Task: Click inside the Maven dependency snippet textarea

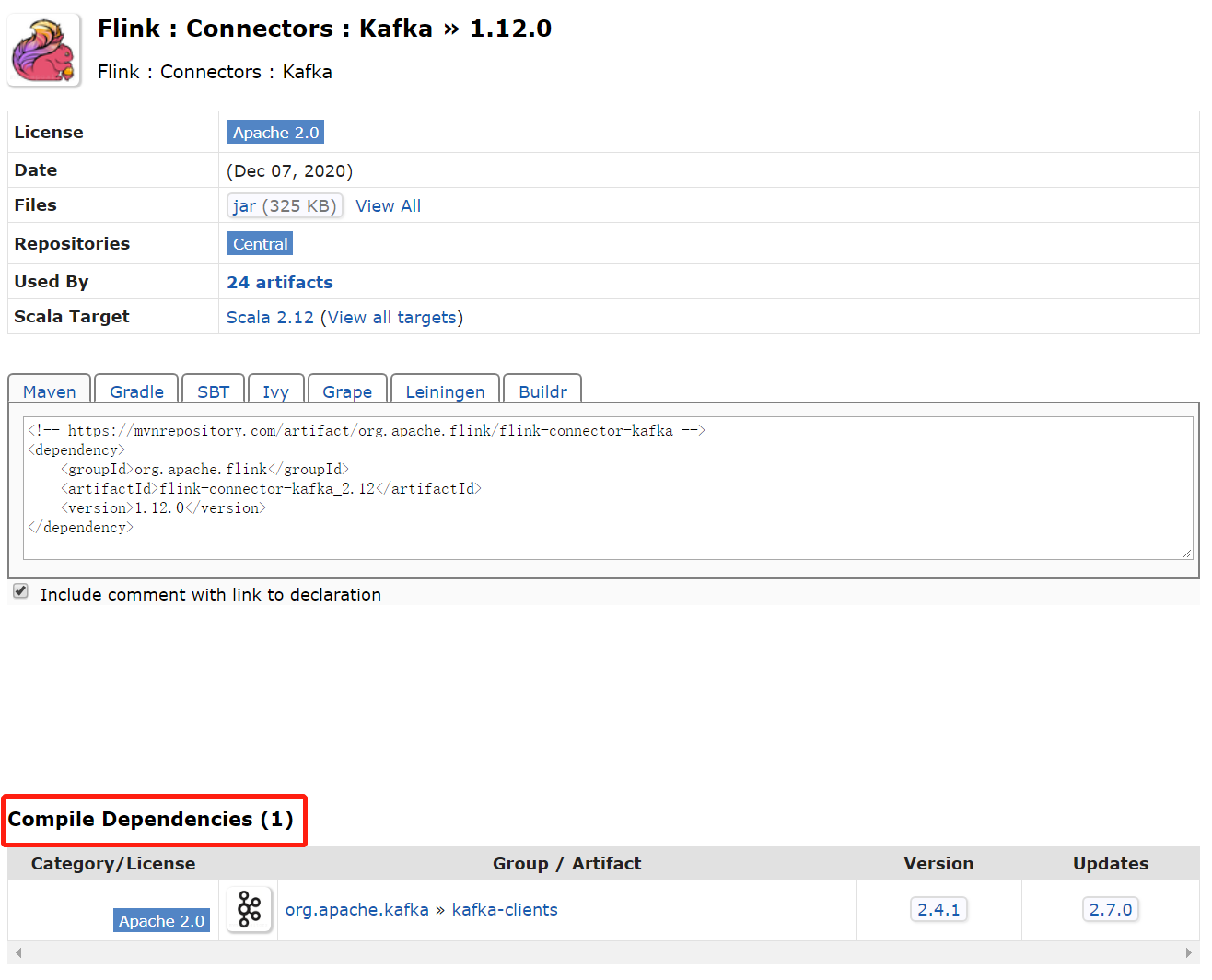Action: point(608,488)
